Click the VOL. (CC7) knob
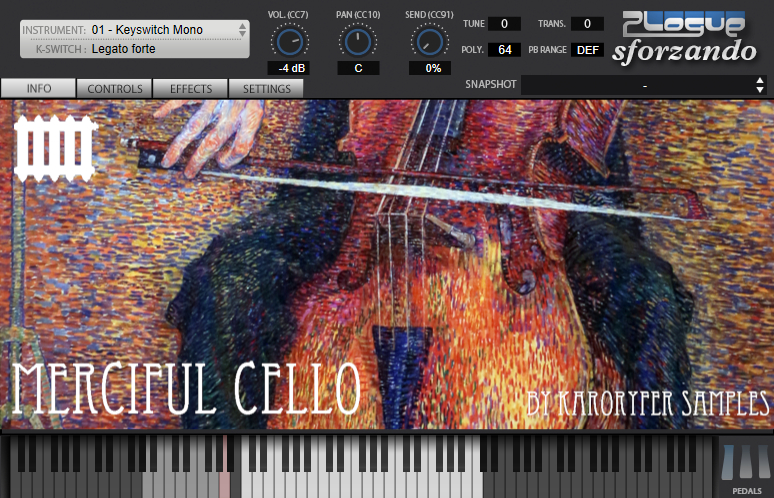Image resolution: width=774 pixels, height=498 pixels. click(290, 41)
